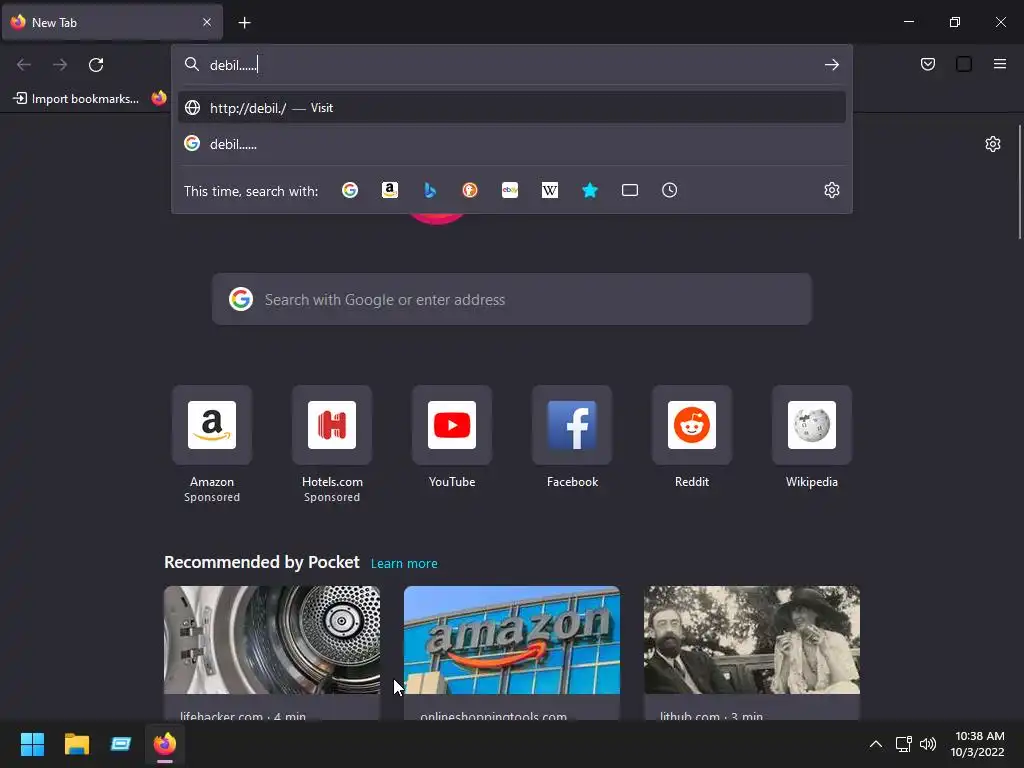Open Learn more link for Pocket
This screenshot has width=1024, height=768.
(404, 564)
